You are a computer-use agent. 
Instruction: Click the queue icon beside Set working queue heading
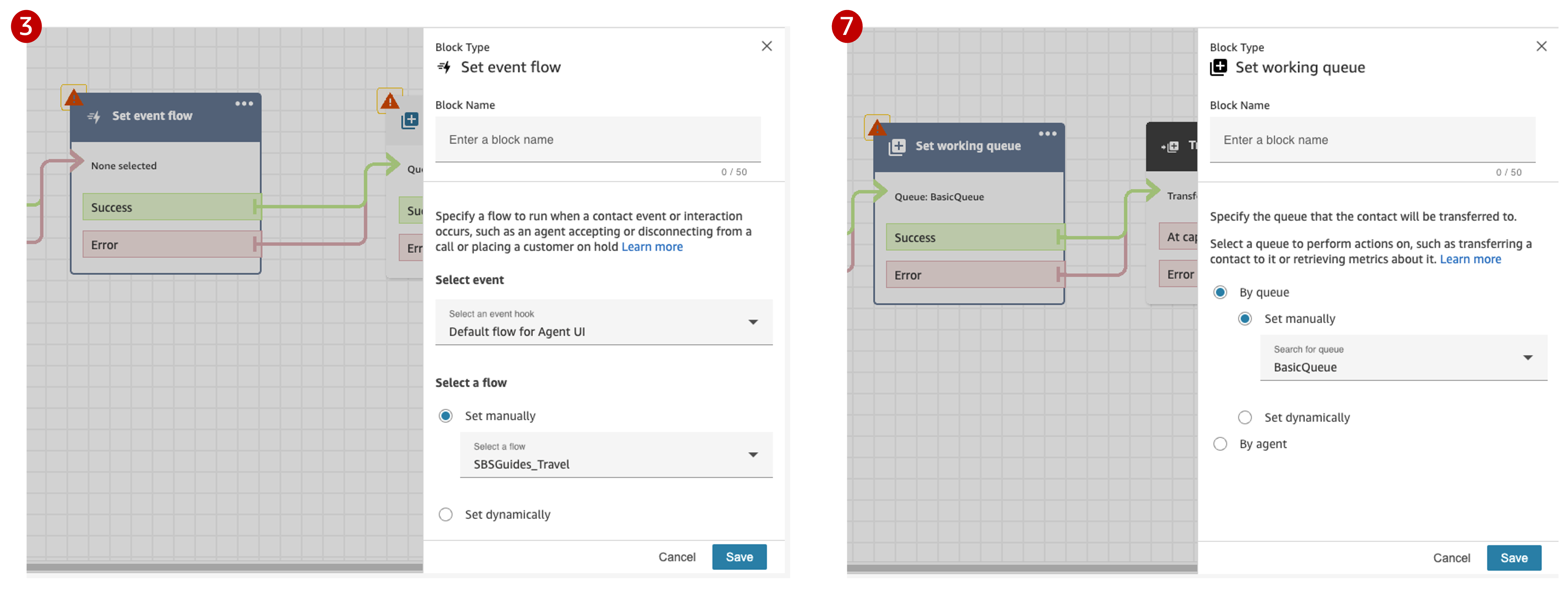click(1219, 68)
